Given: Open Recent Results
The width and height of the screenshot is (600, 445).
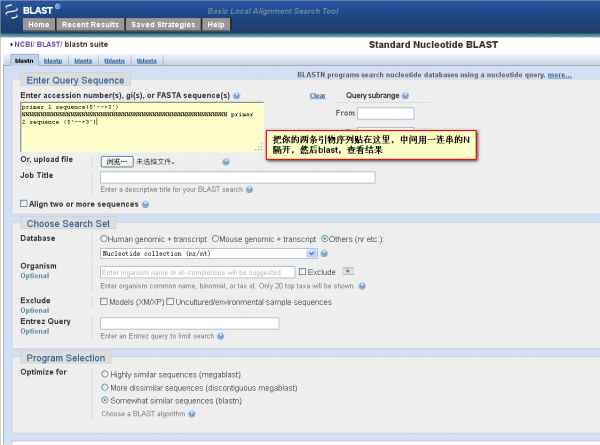Looking at the screenshot, I should click(x=90, y=24).
